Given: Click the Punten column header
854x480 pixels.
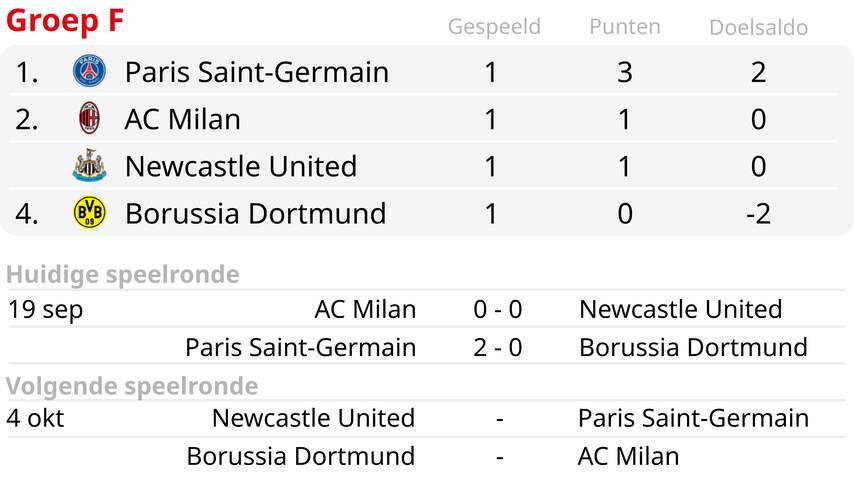Looking at the screenshot, I should click(x=625, y=26).
